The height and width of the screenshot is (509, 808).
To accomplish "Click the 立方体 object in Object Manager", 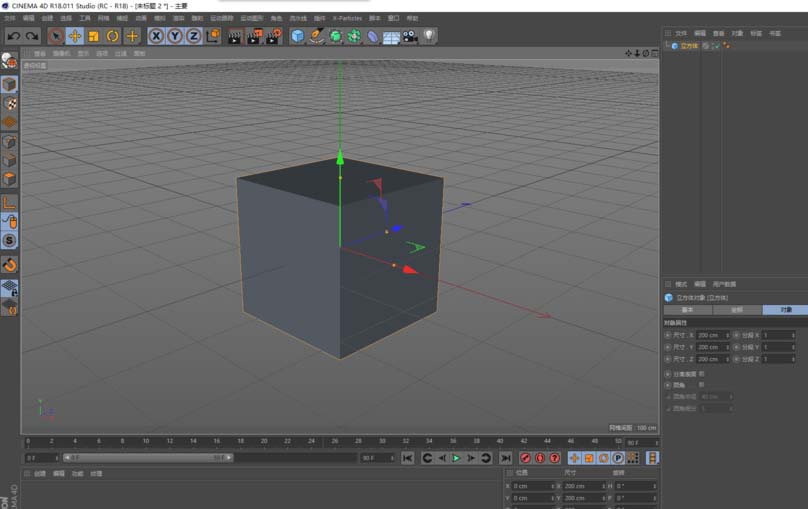I will pyautogui.click(x=688, y=46).
